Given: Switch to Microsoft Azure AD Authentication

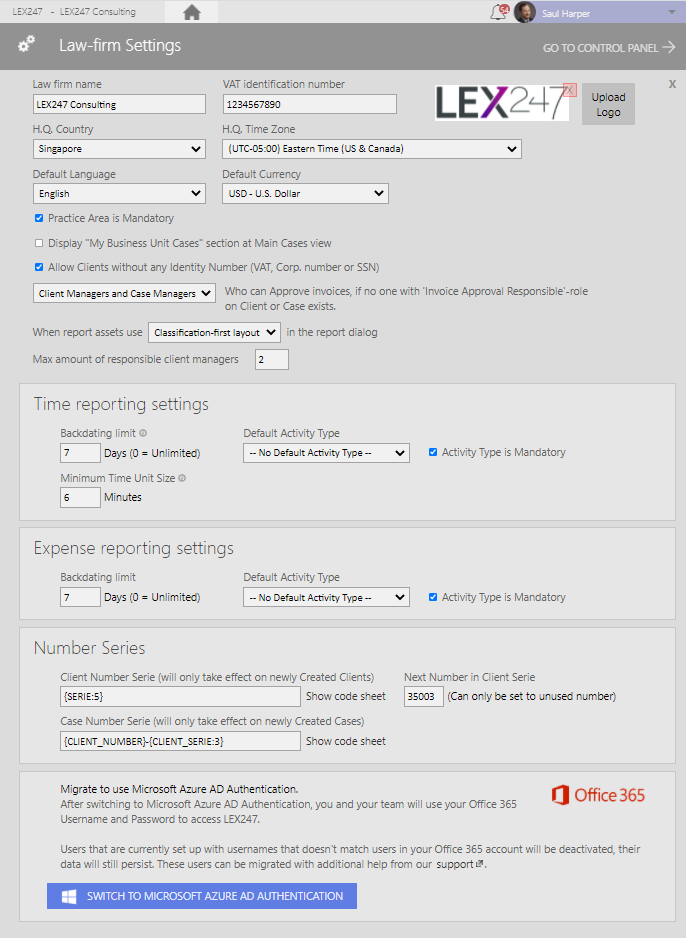Looking at the screenshot, I should (202, 896).
